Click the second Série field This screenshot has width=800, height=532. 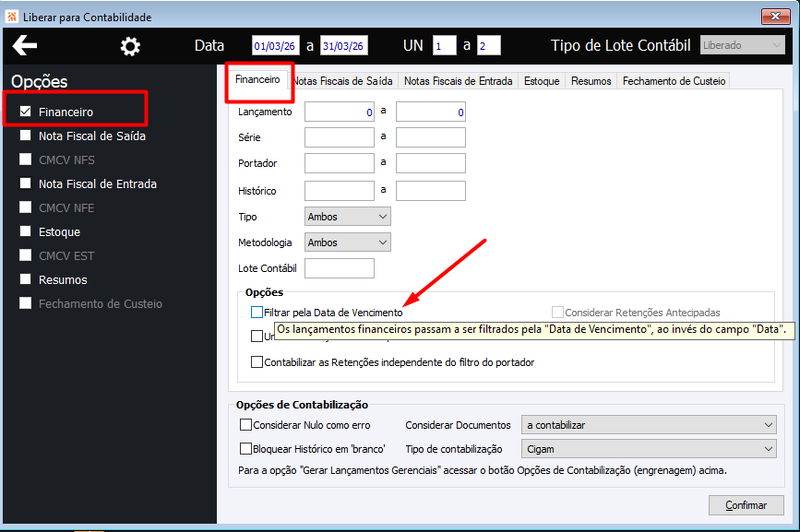pos(431,137)
